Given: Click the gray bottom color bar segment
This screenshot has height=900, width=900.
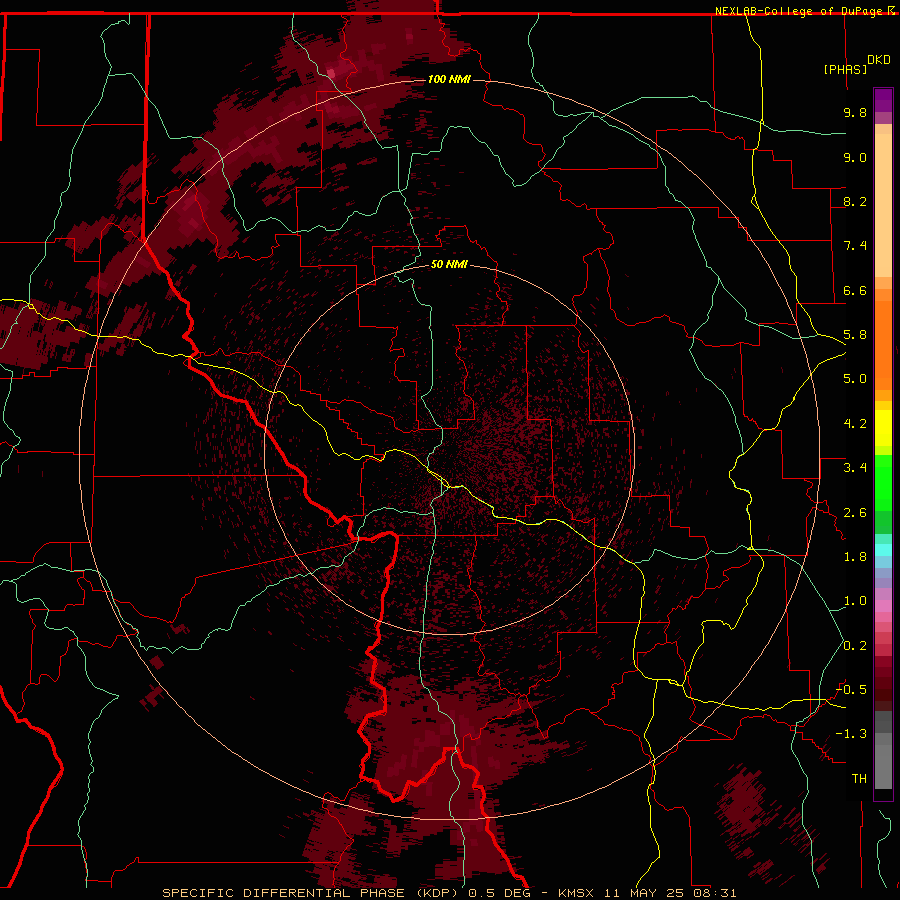Looking at the screenshot, I should click(x=883, y=767).
